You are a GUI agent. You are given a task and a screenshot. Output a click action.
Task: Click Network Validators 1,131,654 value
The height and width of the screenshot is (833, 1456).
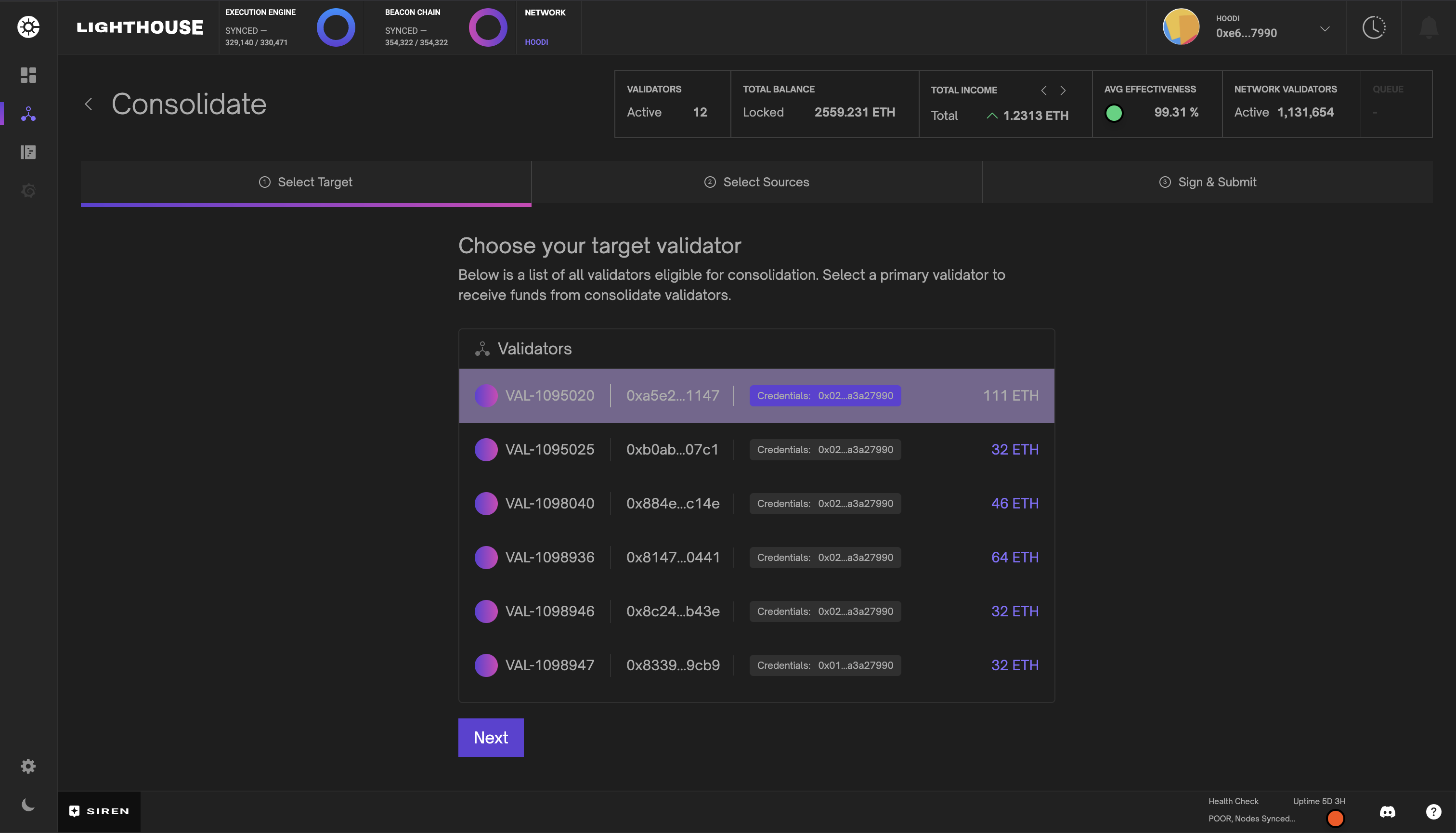(x=1305, y=112)
